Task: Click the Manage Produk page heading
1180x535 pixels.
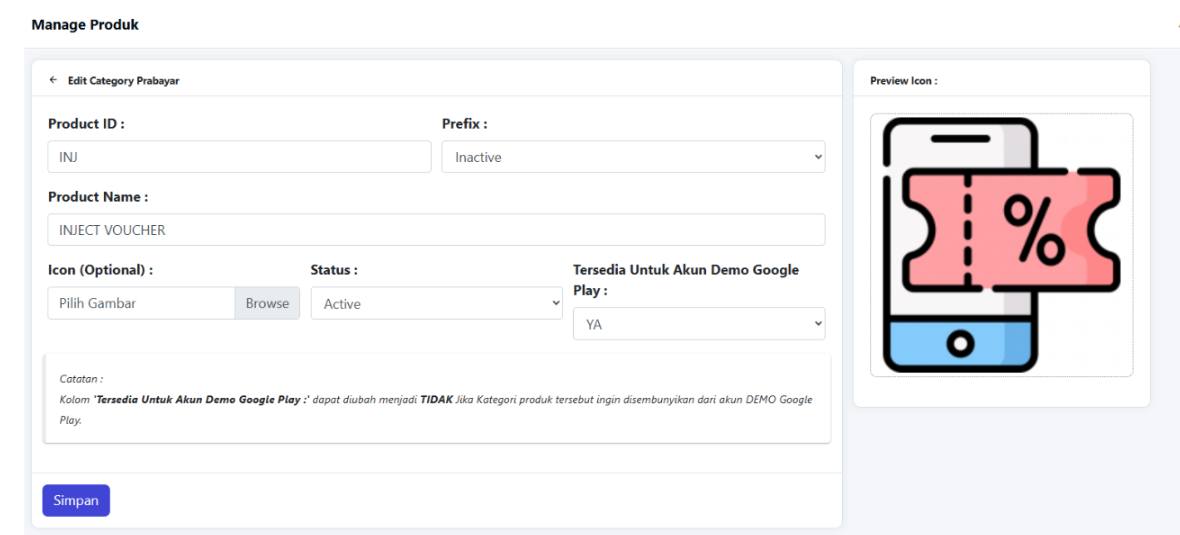Action: [85, 25]
